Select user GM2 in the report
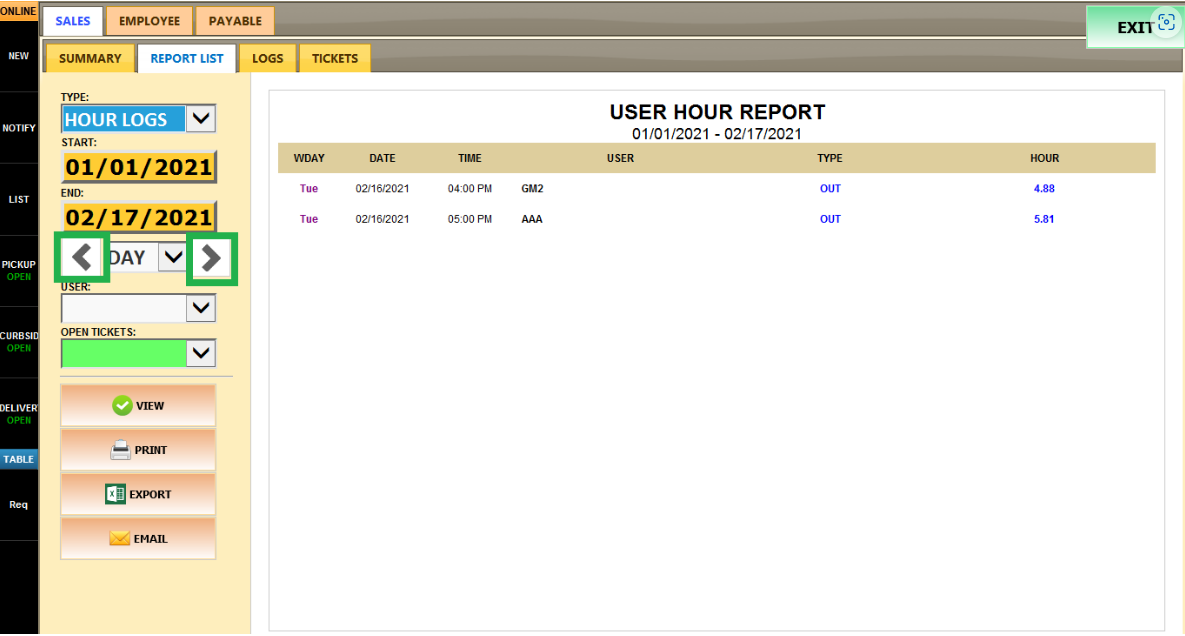1185x636 pixels. tap(532, 189)
